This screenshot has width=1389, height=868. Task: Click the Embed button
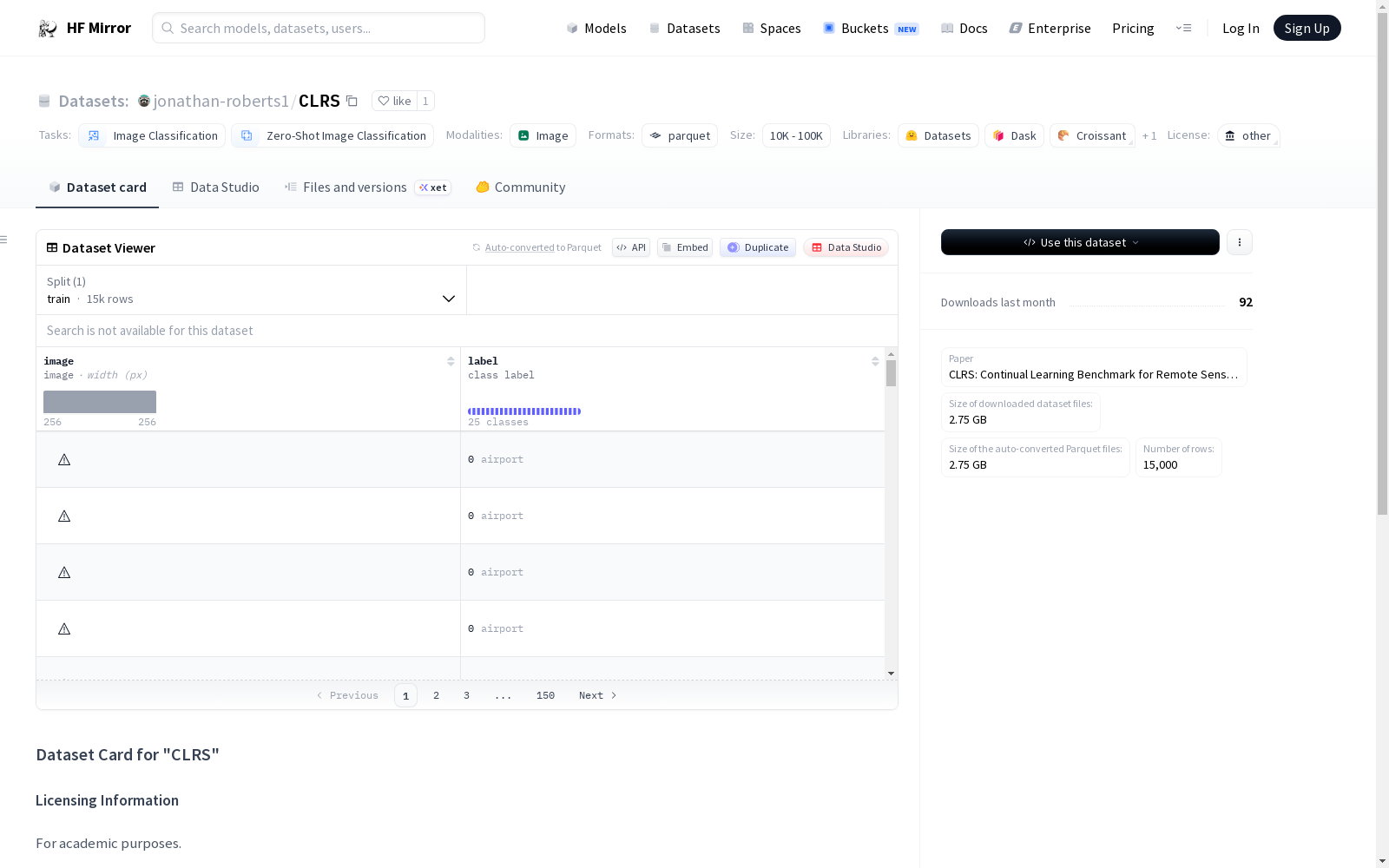click(x=685, y=247)
